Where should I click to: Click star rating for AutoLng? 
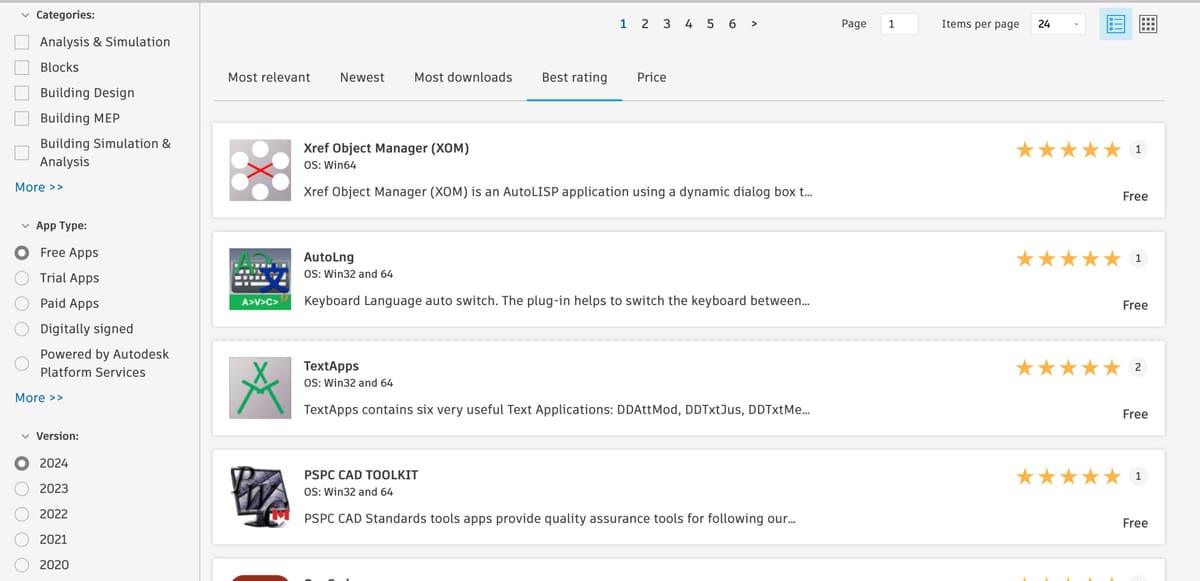click(1068, 259)
